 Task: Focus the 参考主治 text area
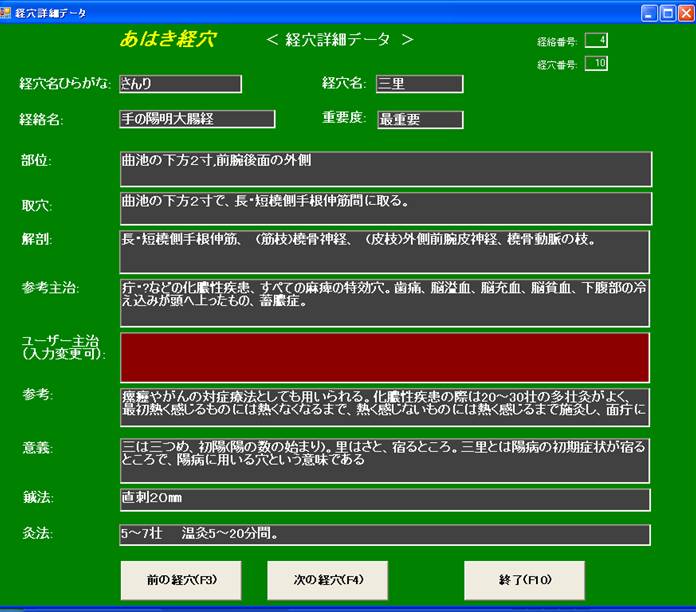pyautogui.click(x=384, y=303)
